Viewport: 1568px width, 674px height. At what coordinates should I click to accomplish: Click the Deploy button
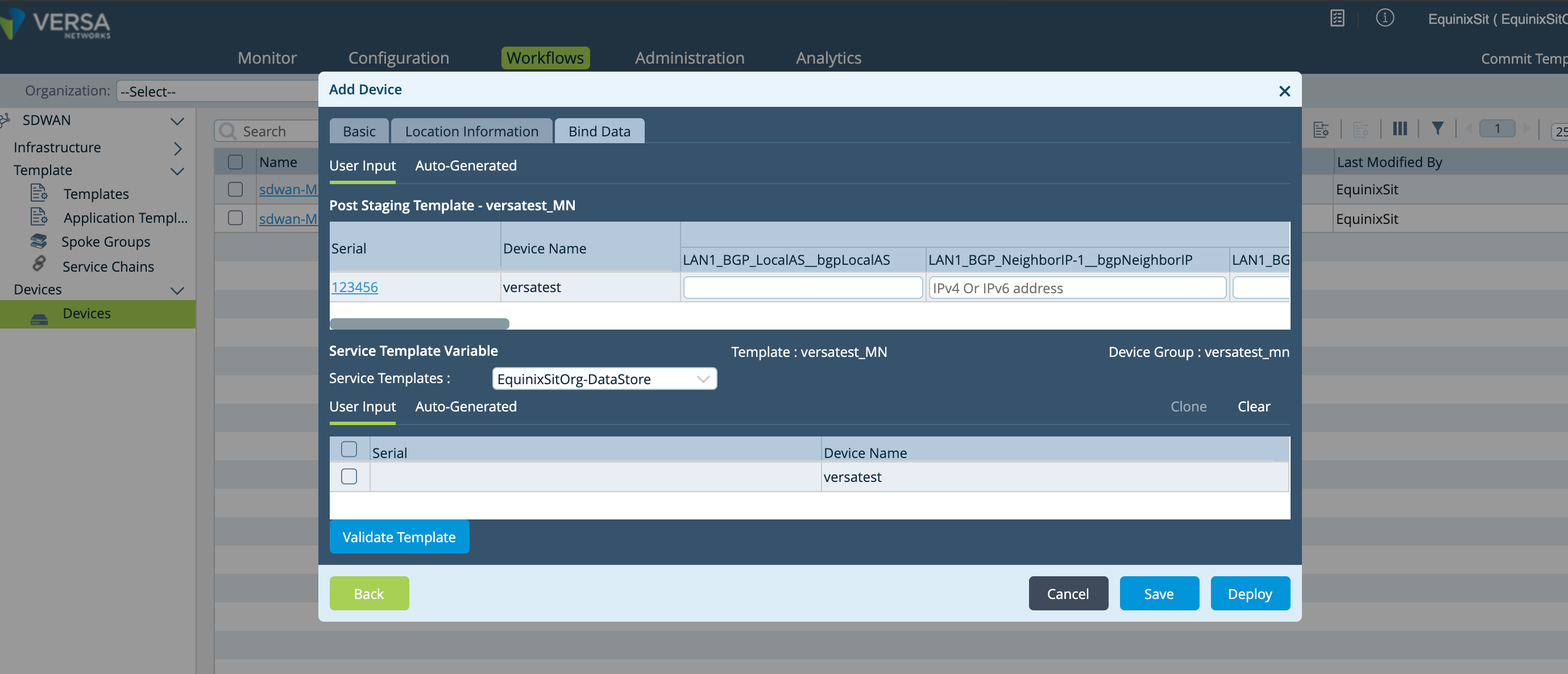1250,593
